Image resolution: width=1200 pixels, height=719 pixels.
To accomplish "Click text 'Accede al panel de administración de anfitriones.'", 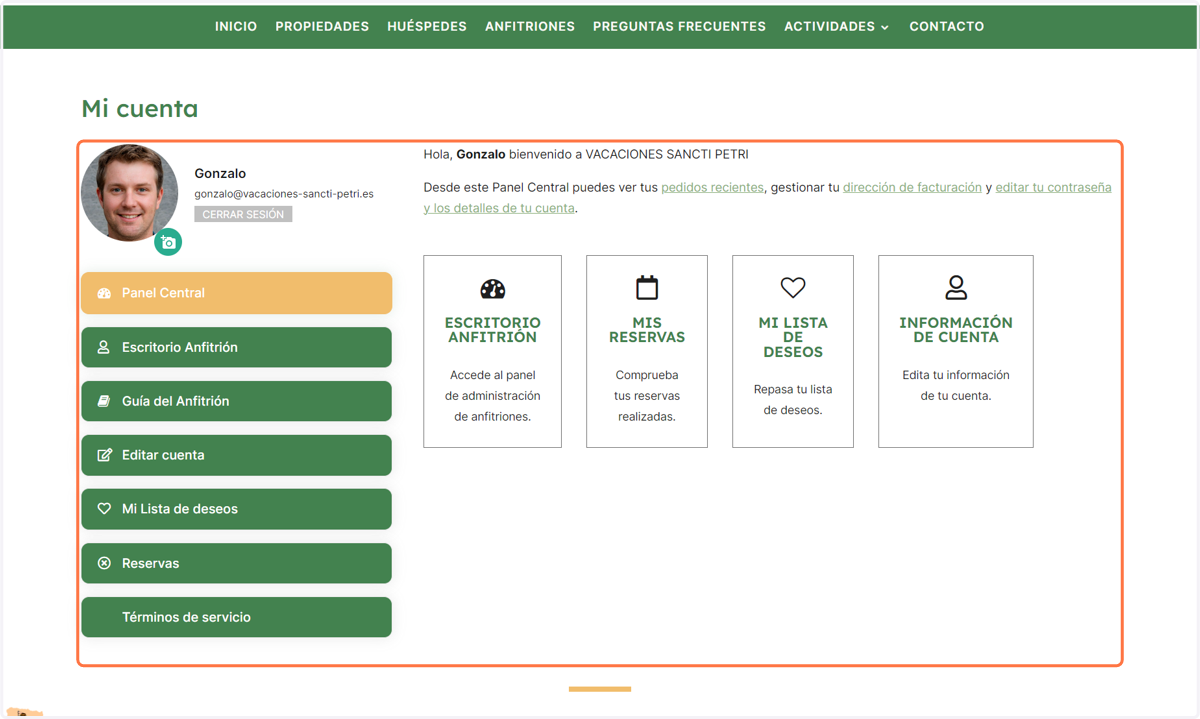I will (493, 396).
